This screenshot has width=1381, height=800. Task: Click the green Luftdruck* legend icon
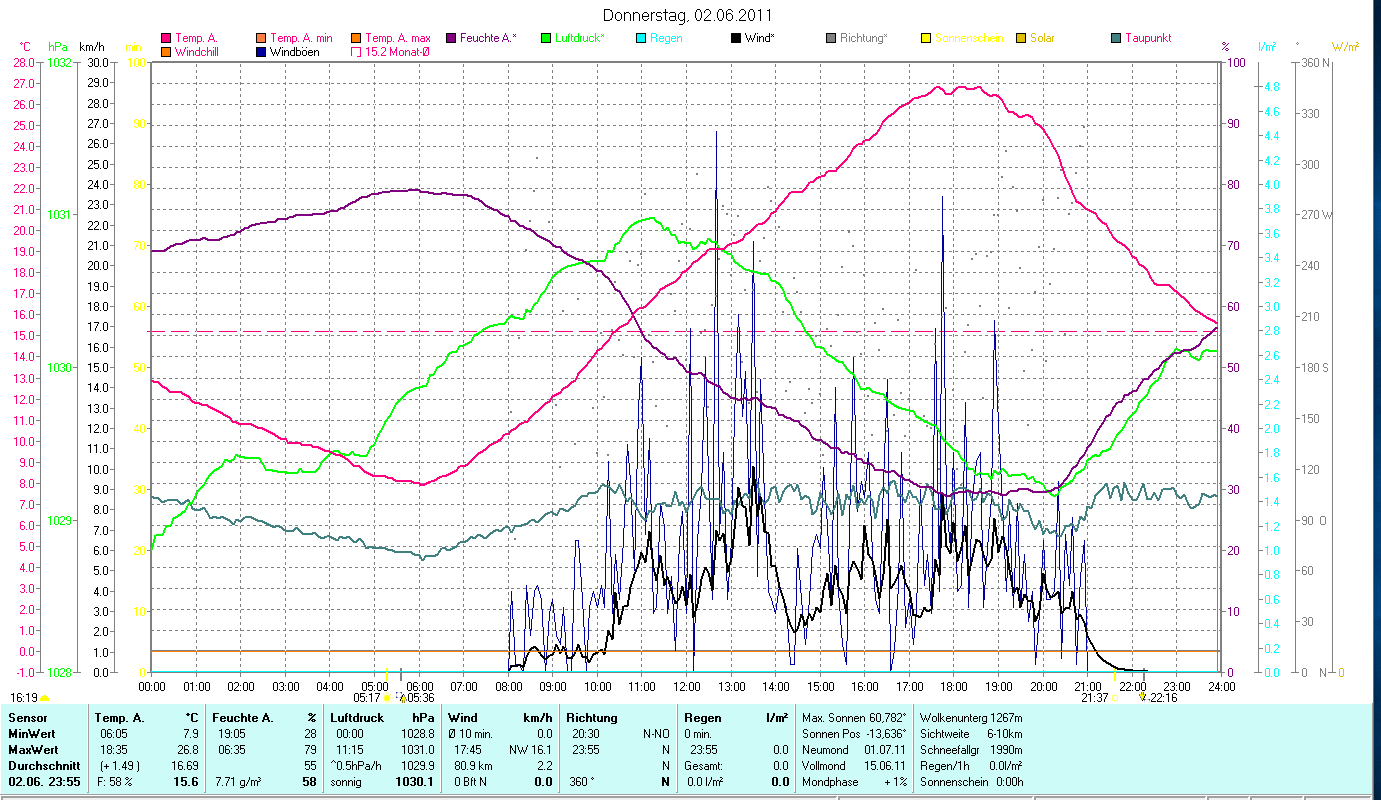click(545, 38)
